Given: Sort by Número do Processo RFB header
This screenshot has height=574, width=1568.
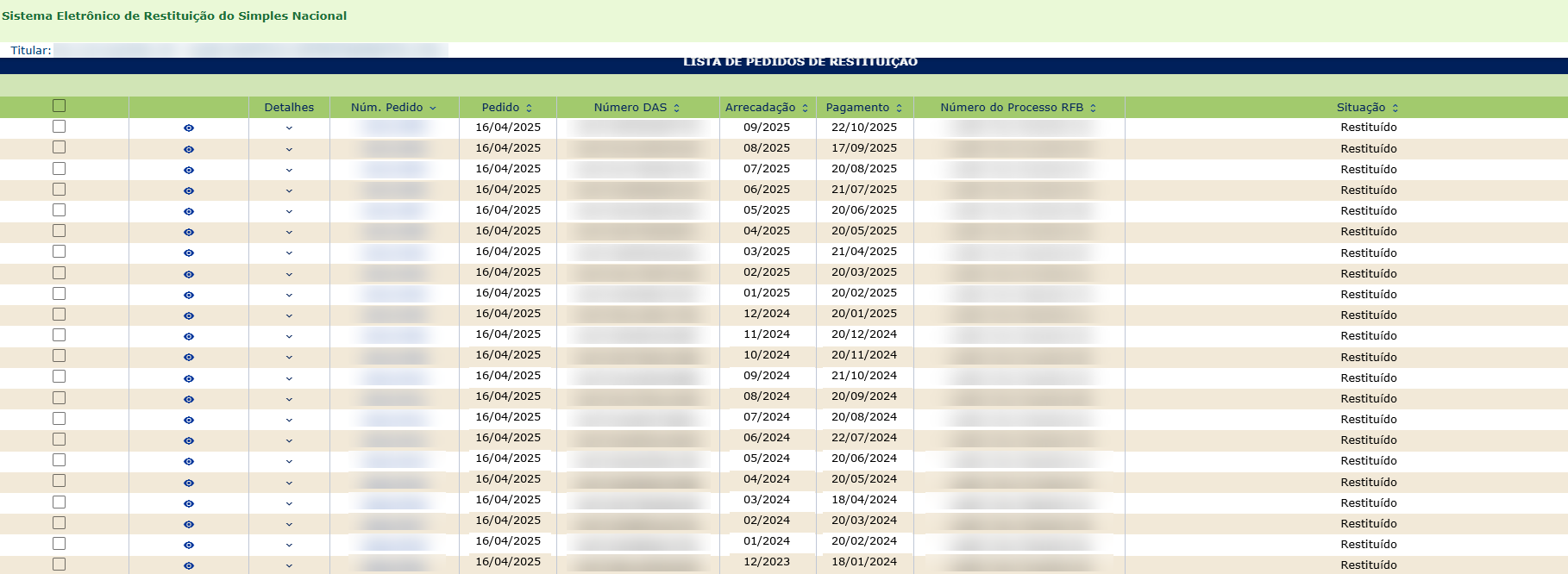Looking at the screenshot, I should (1019, 108).
